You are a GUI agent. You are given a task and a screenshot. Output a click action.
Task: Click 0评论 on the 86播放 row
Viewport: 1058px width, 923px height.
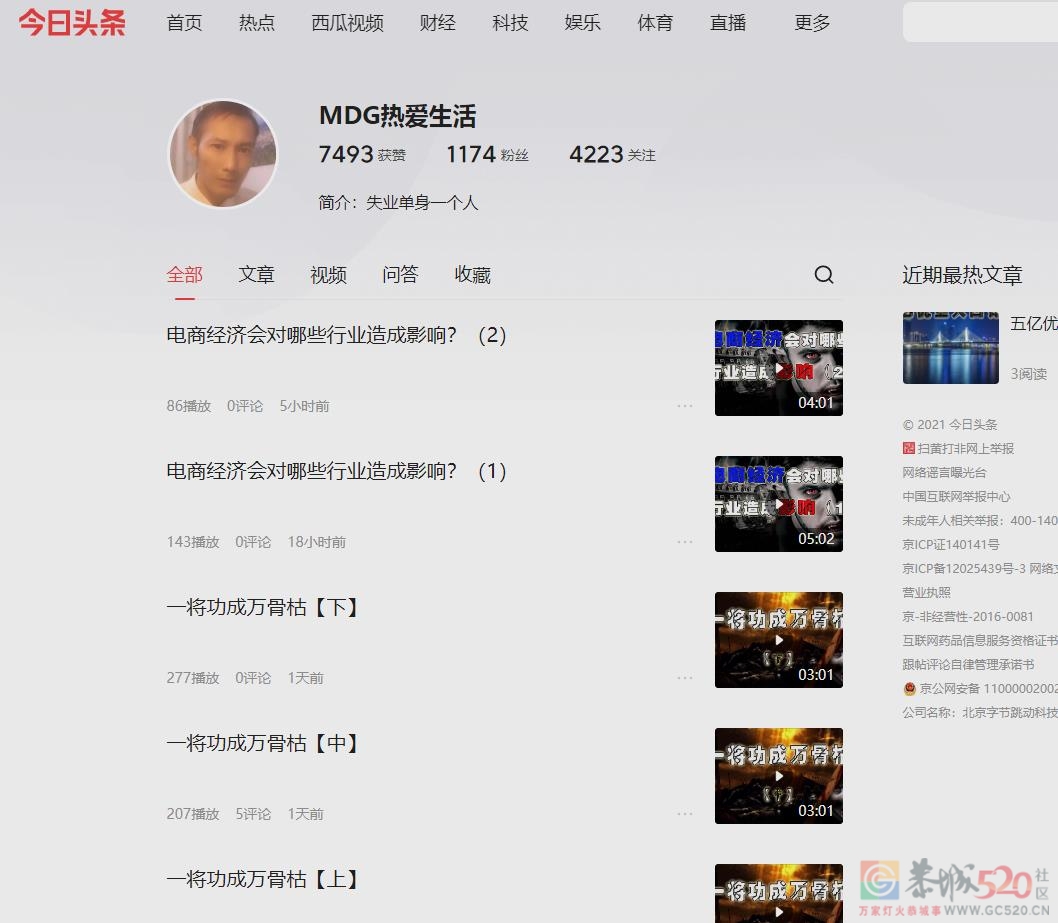(245, 406)
